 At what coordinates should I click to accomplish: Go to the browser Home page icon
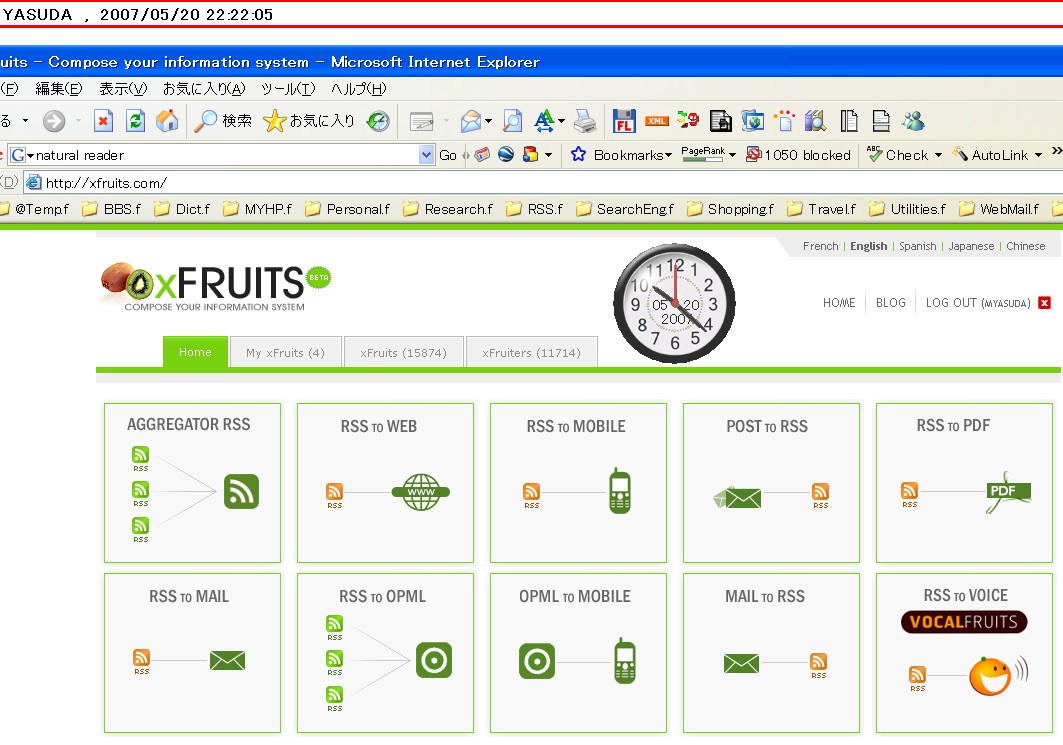point(167,121)
